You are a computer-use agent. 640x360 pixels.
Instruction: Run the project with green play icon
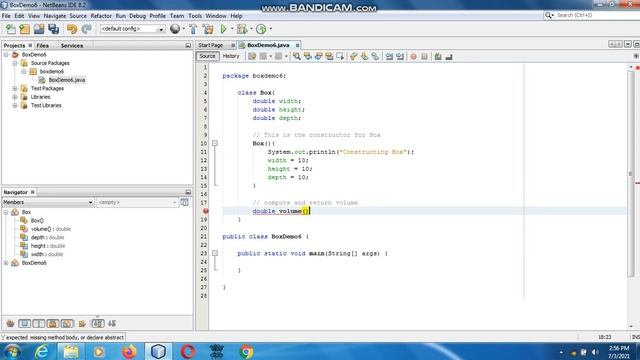tap(223, 29)
